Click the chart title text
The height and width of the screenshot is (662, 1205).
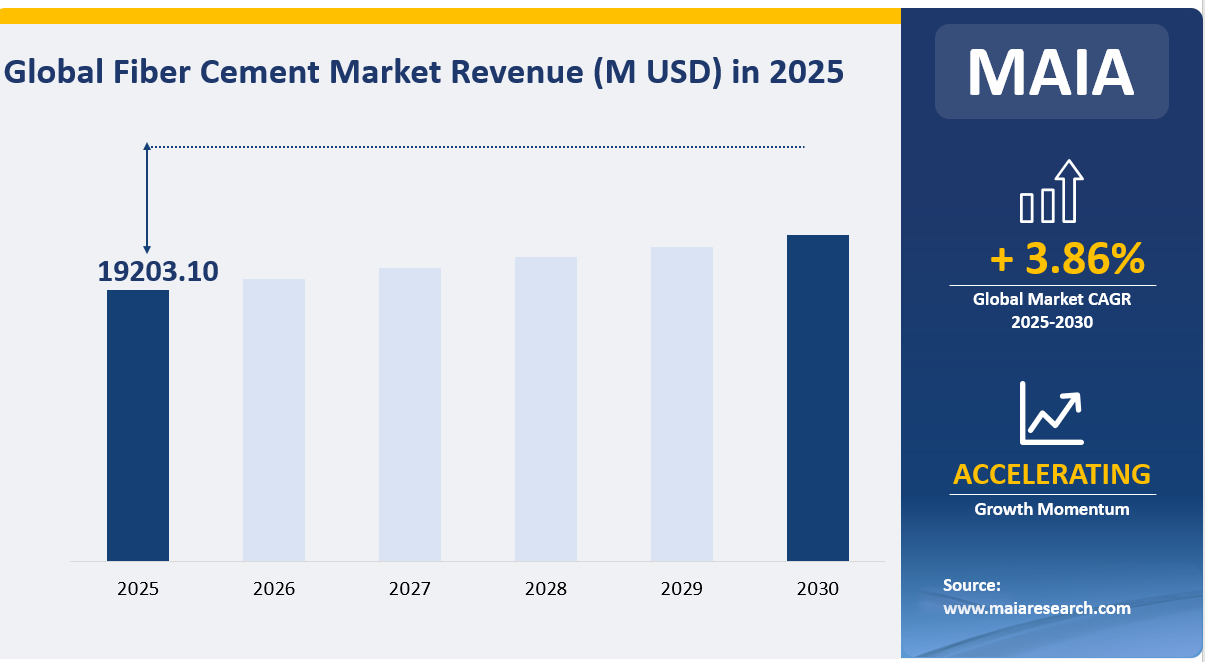[424, 71]
